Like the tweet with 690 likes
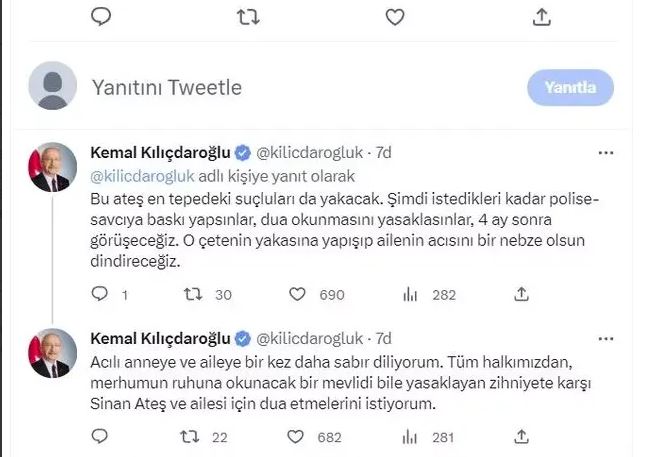The image size is (666, 457). 296,295
